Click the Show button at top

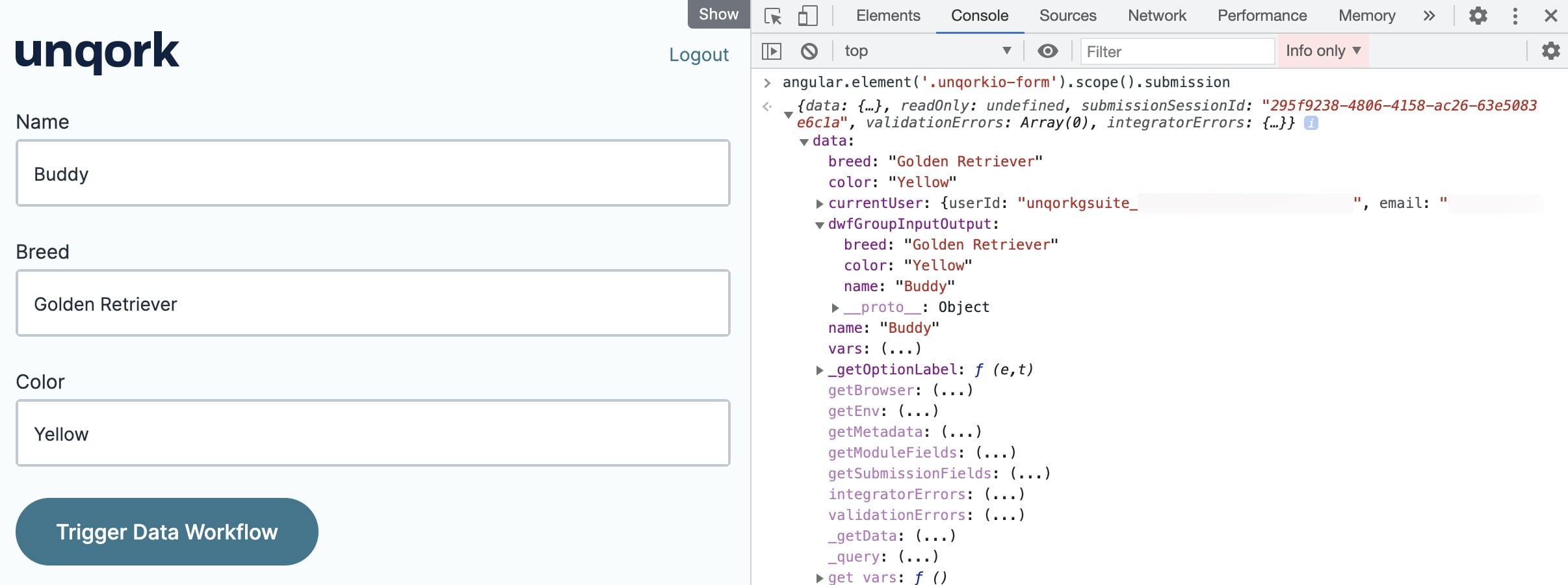(x=718, y=14)
